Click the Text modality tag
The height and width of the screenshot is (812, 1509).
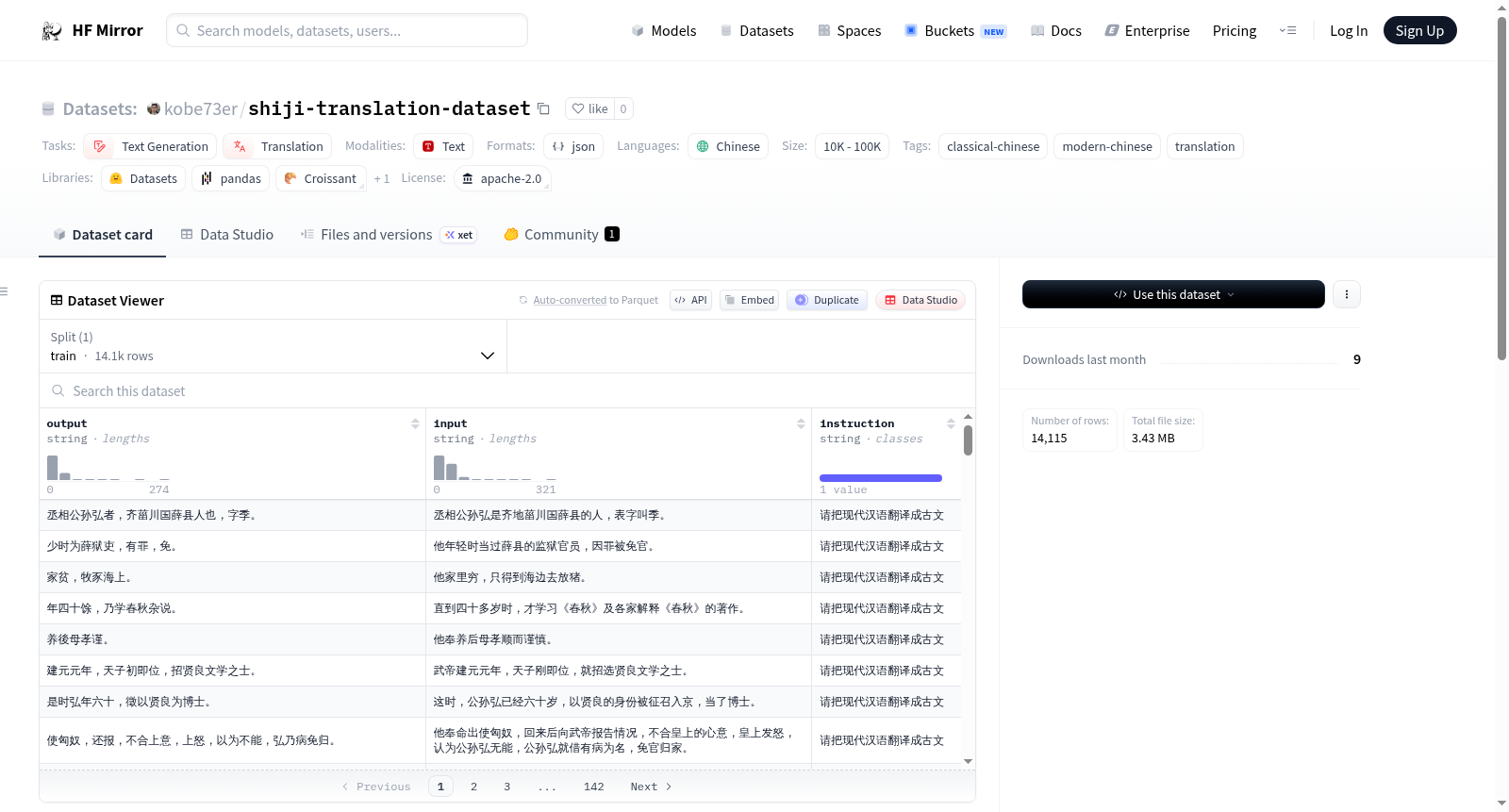click(443, 146)
